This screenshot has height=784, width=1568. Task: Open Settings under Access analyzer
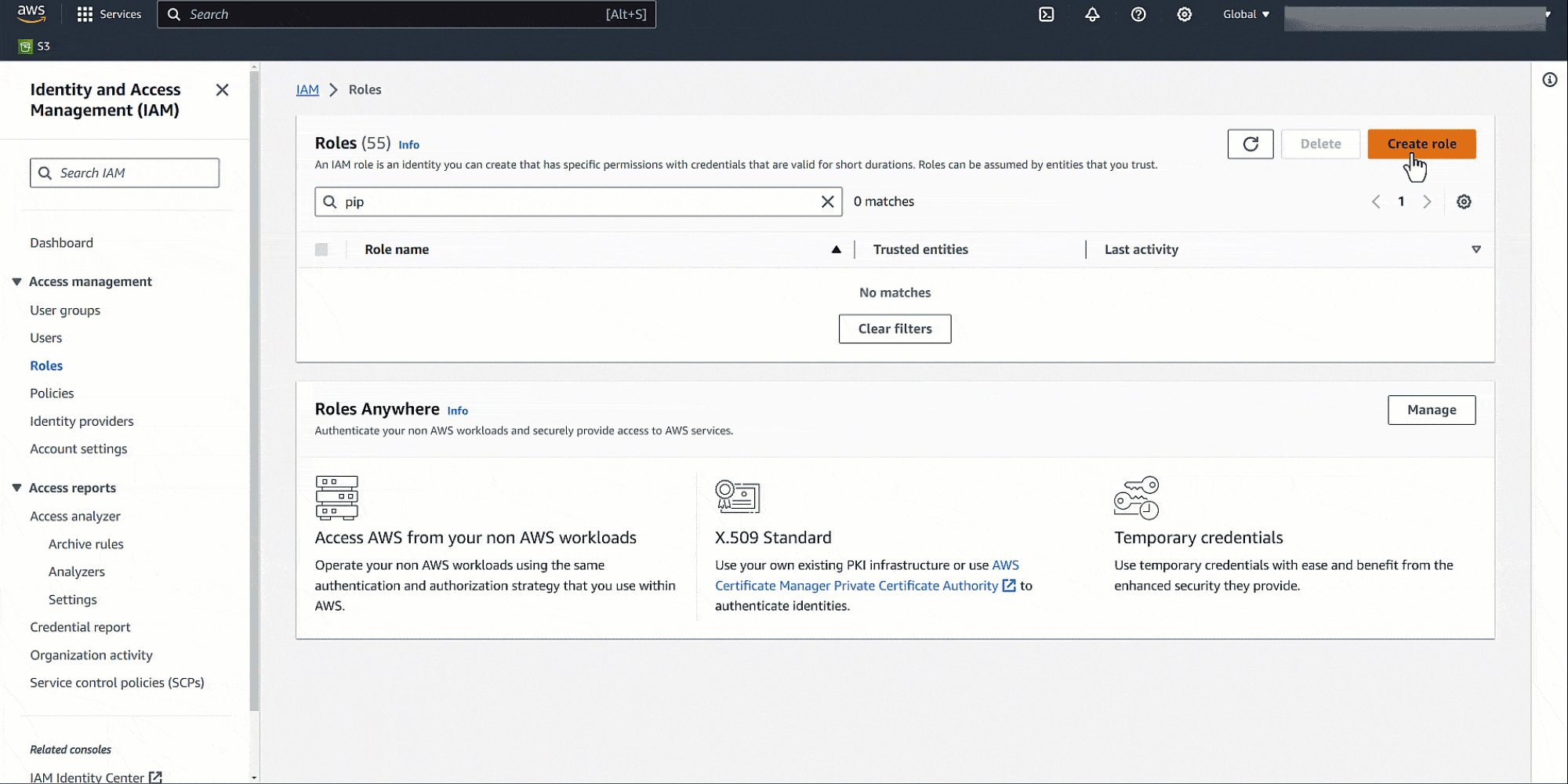point(73,600)
